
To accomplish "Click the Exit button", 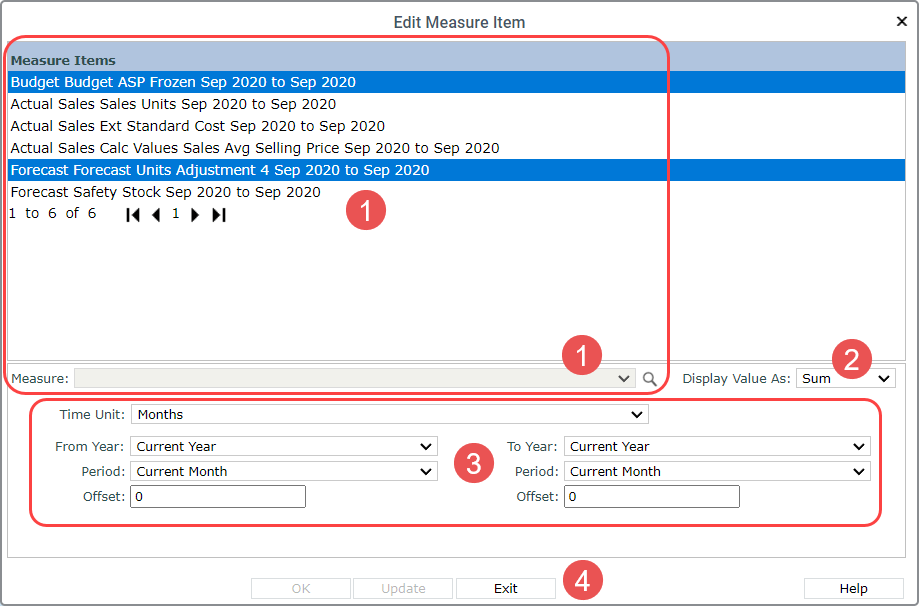I will click(x=506, y=588).
